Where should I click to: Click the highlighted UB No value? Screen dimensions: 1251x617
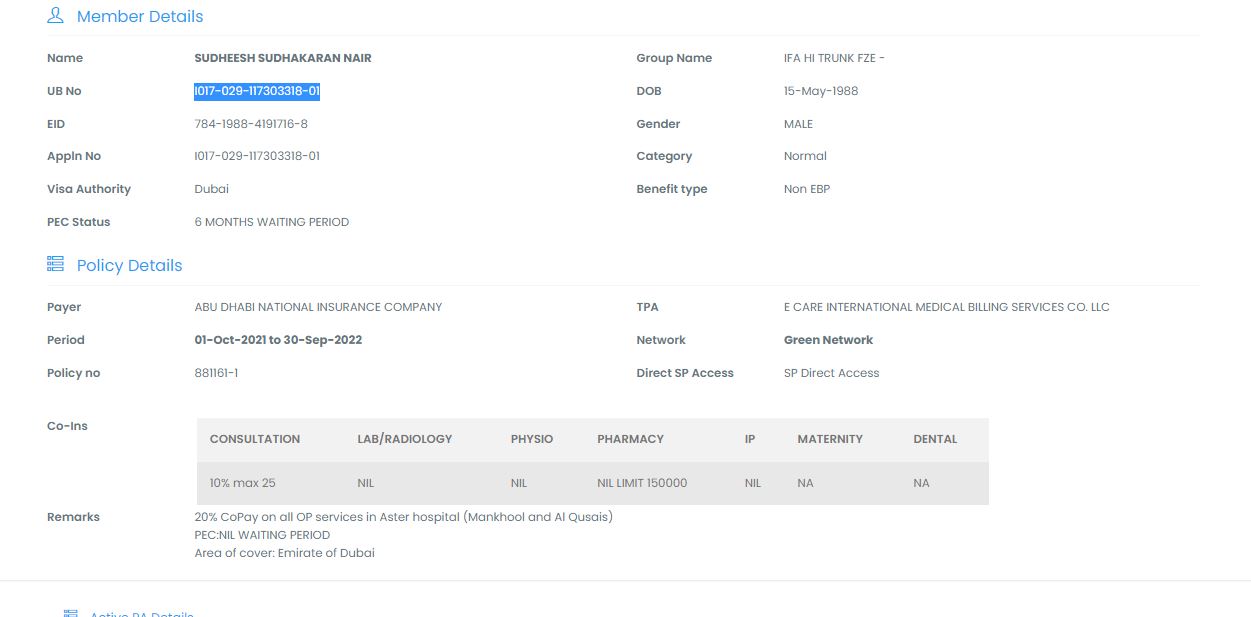257,91
